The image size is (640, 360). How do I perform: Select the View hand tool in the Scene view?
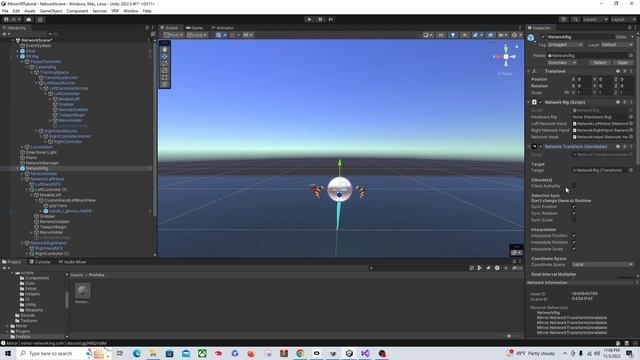coord(164,49)
